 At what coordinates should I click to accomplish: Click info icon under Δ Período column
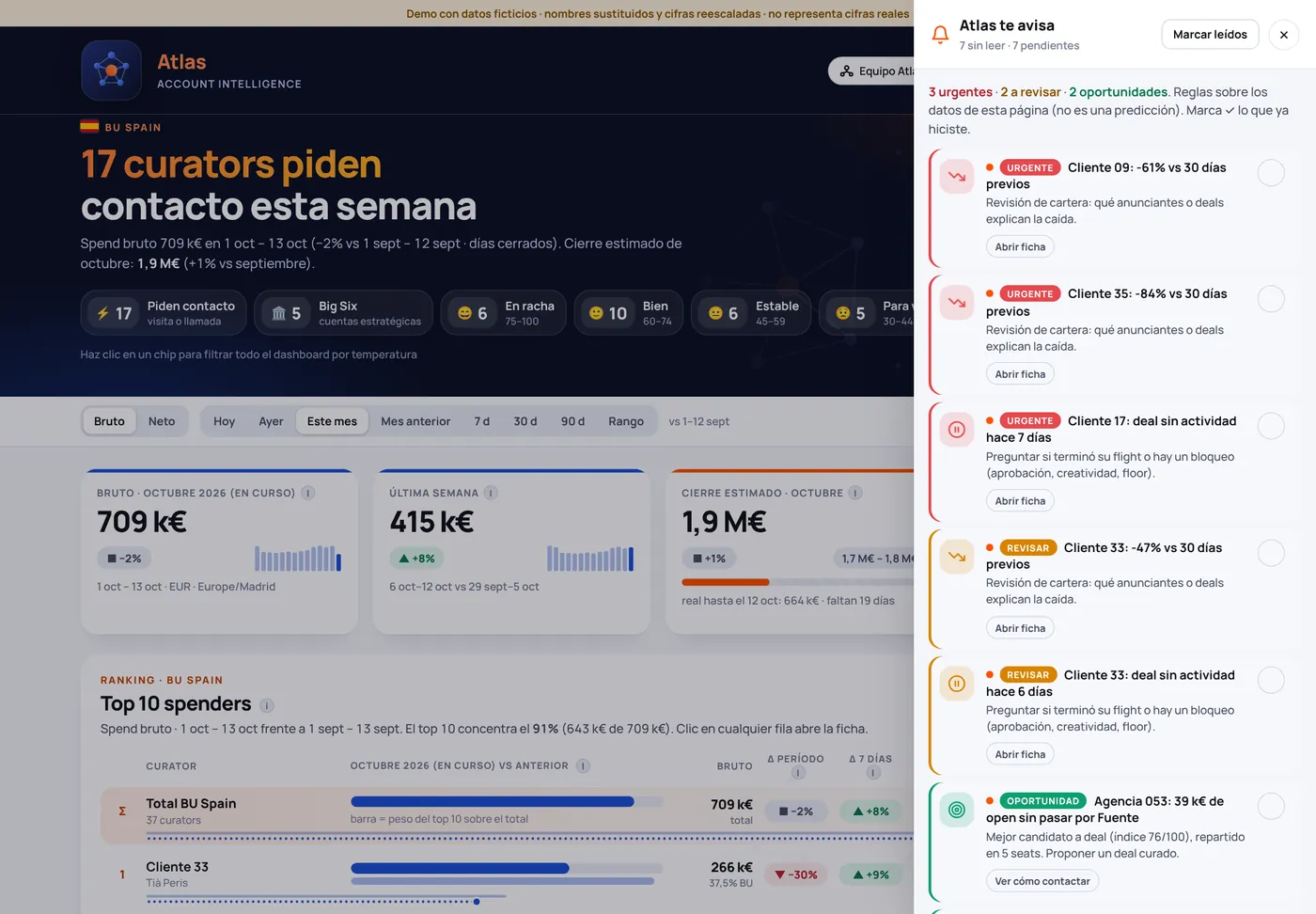click(x=798, y=773)
